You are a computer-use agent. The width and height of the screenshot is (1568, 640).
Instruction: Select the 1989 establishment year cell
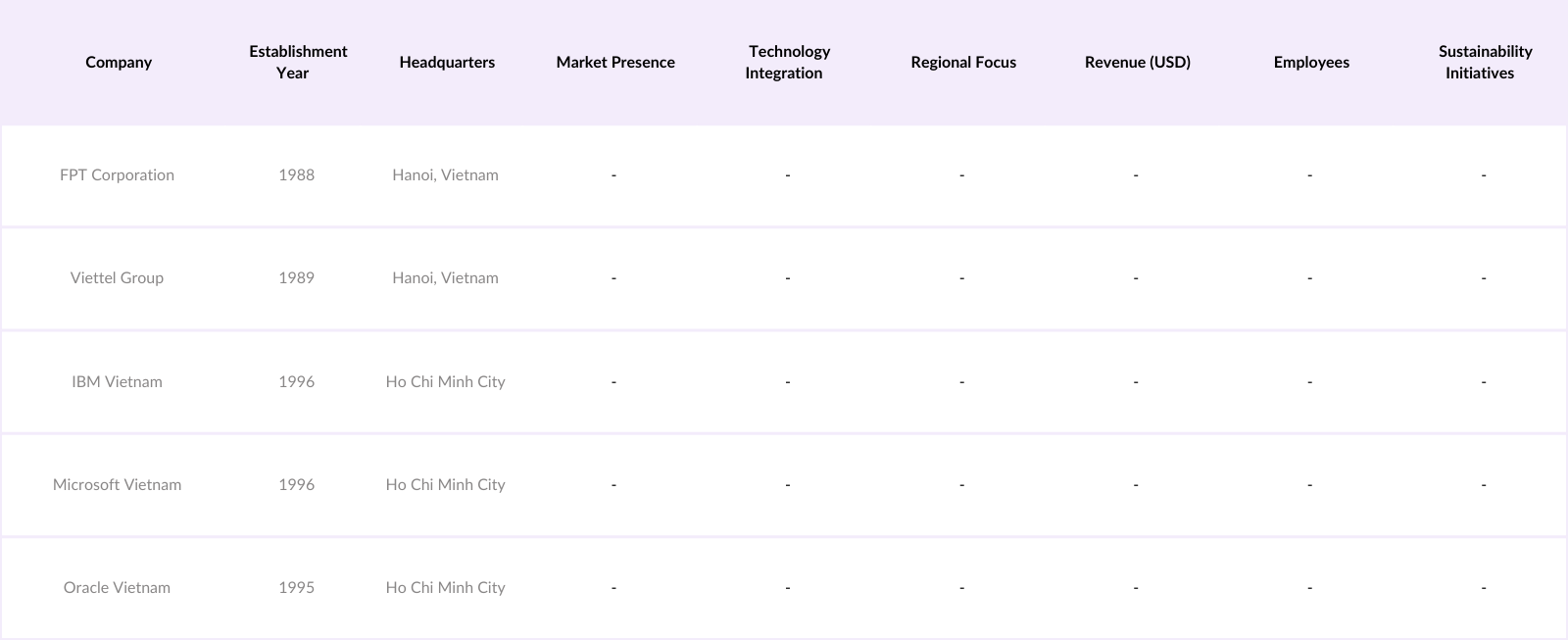[296, 278]
